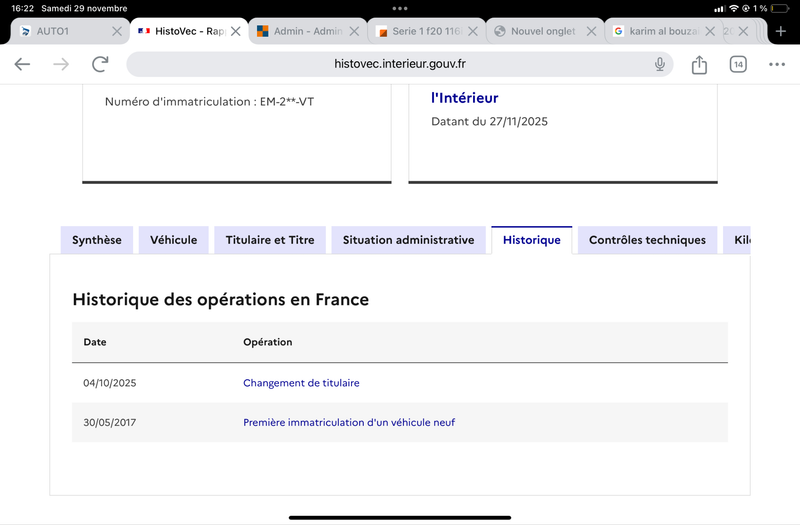The image size is (800, 525).
Task: Switch to the Contrôles techniques tab
Action: [647, 240]
